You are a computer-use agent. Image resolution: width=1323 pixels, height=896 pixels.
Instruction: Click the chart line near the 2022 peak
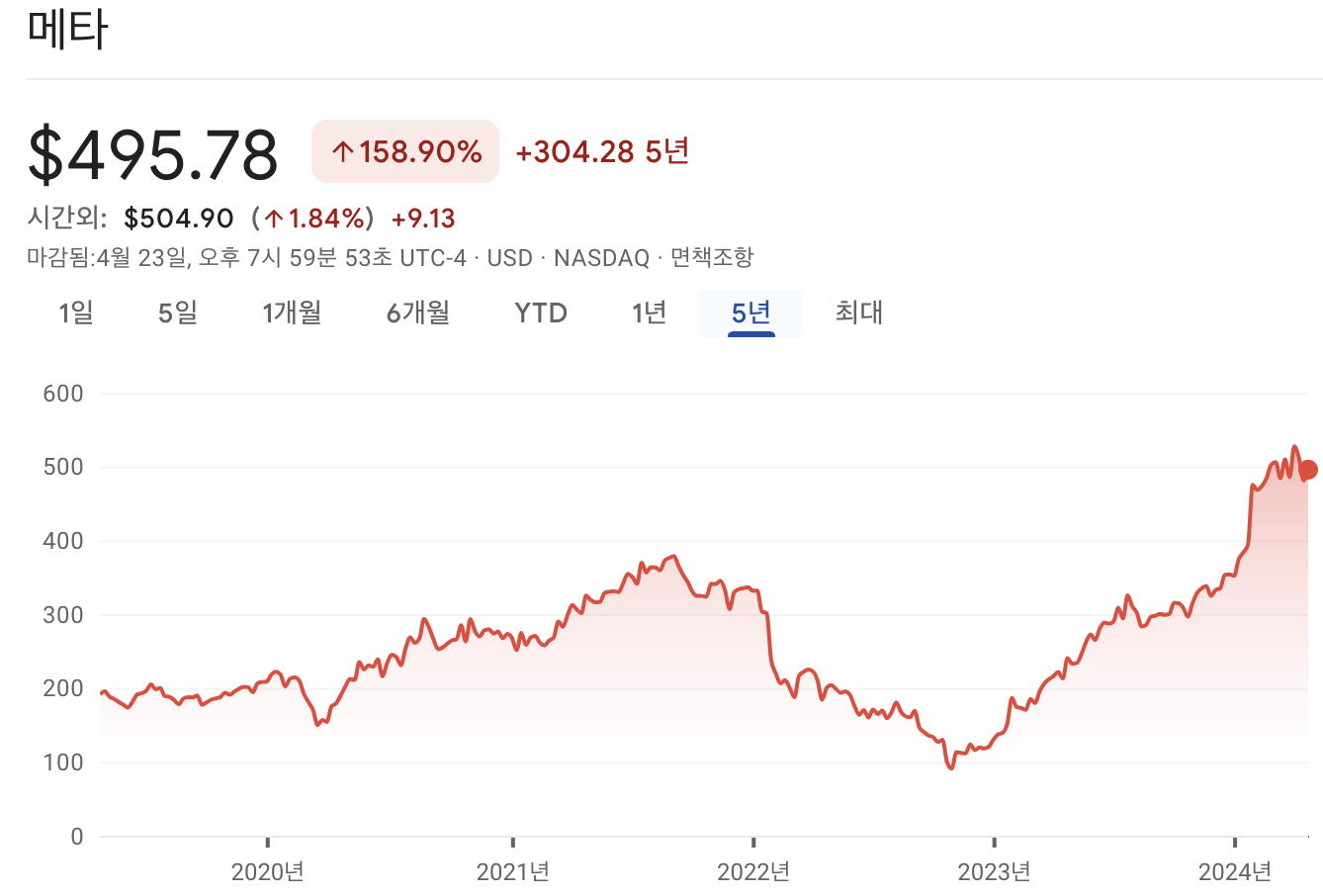click(x=674, y=556)
